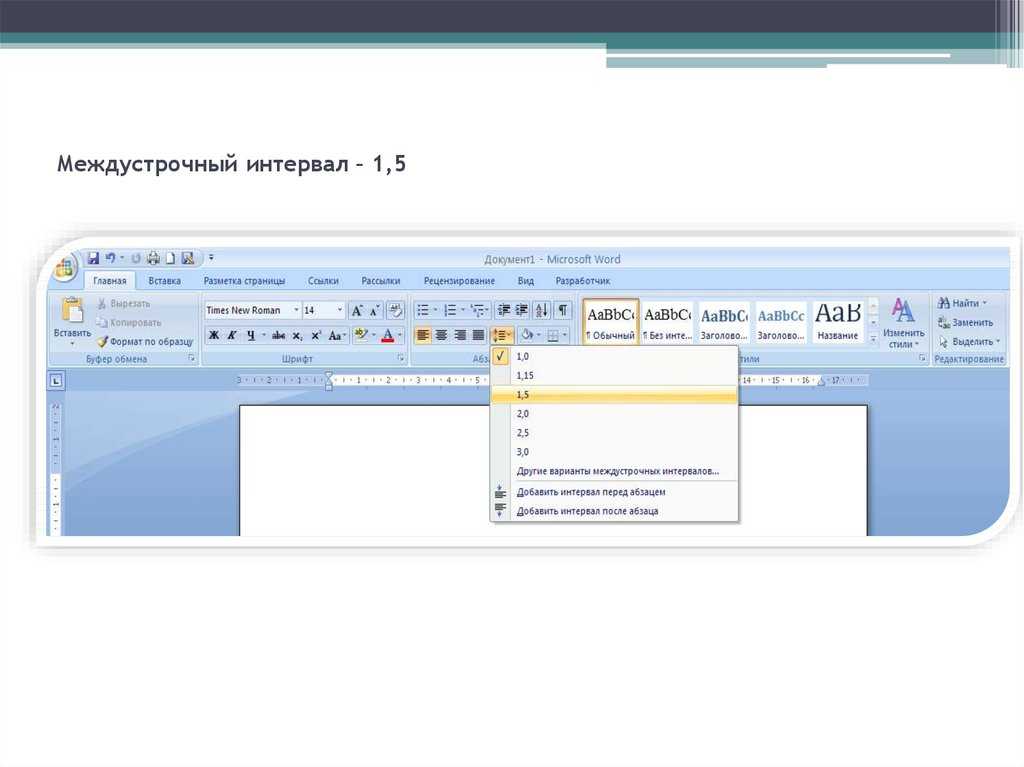Open the Разметка страницы tab
The width and height of the screenshot is (1024, 767).
click(244, 281)
